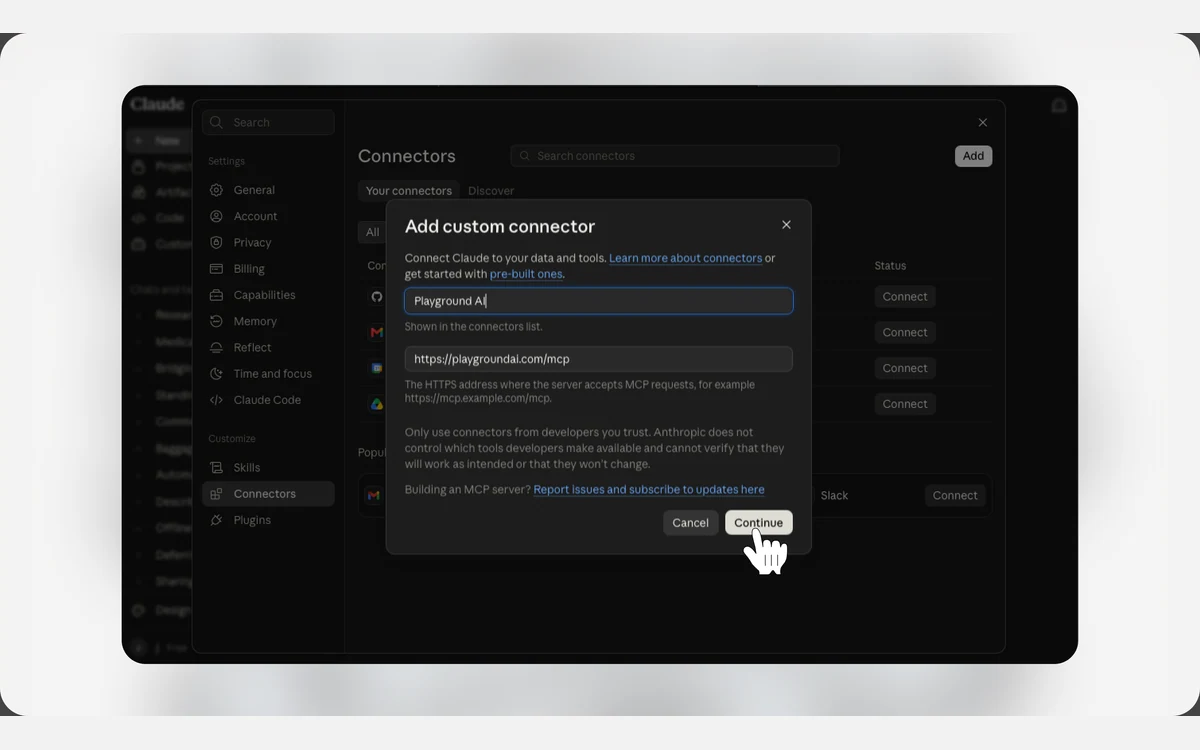This screenshot has height=750, width=1200.
Task: Connect the GitHub connector row
Action: (905, 297)
